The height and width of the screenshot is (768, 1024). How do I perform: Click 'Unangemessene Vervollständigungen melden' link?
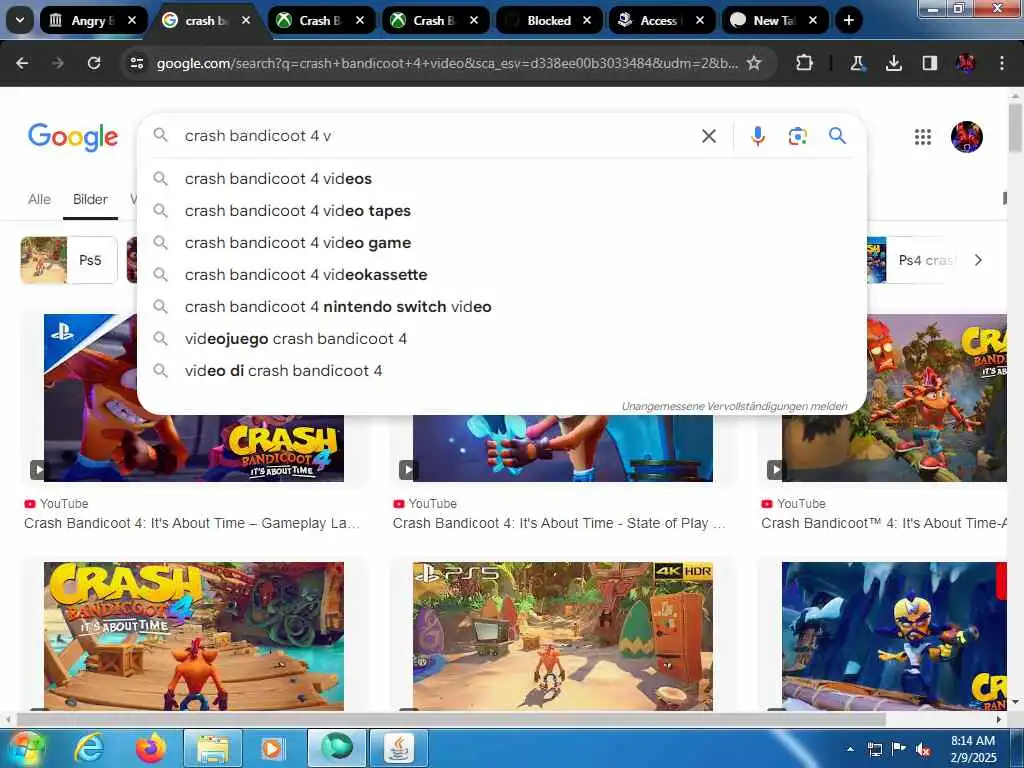pos(734,406)
